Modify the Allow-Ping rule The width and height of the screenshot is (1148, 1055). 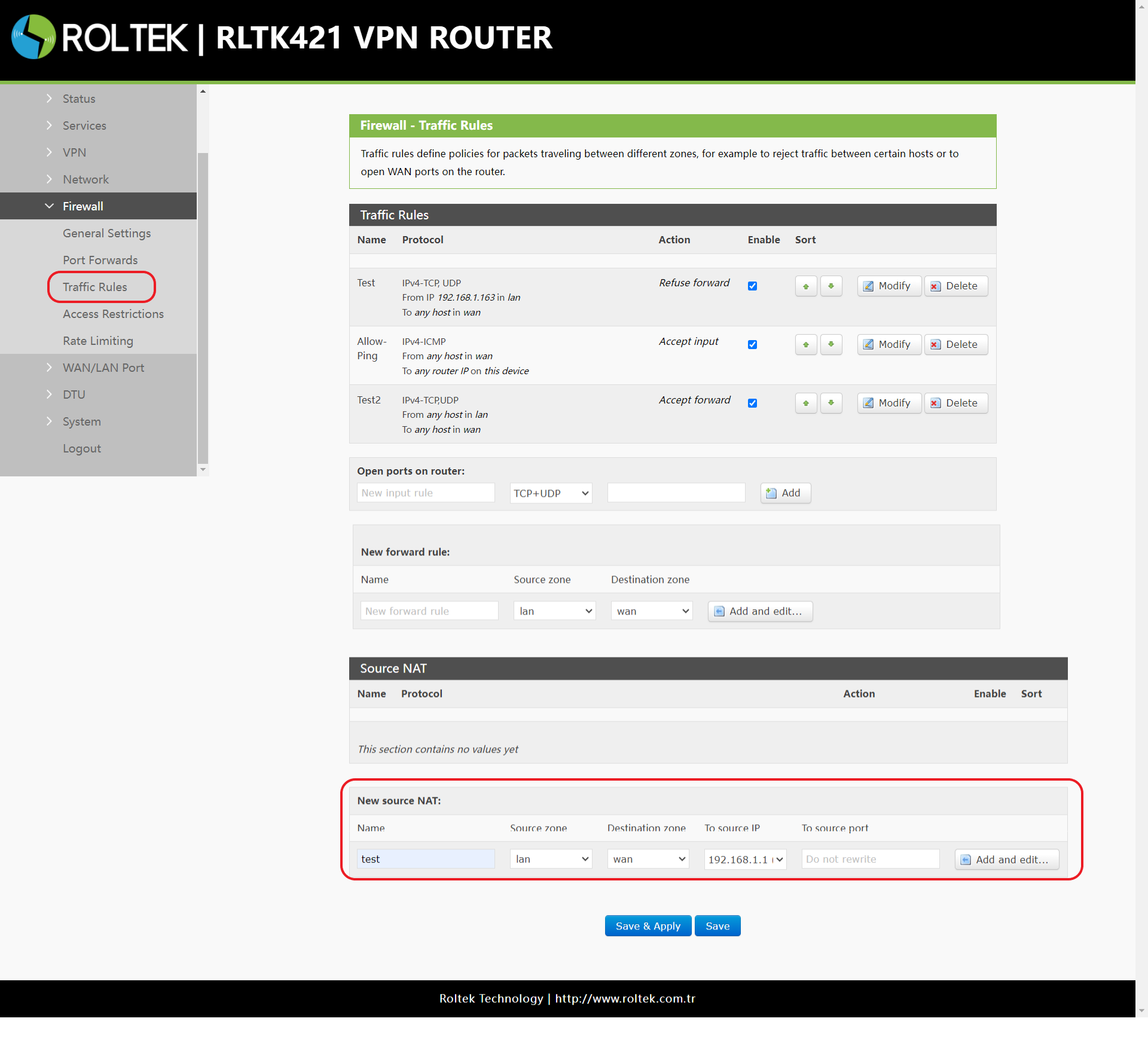[x=889, y=345]
